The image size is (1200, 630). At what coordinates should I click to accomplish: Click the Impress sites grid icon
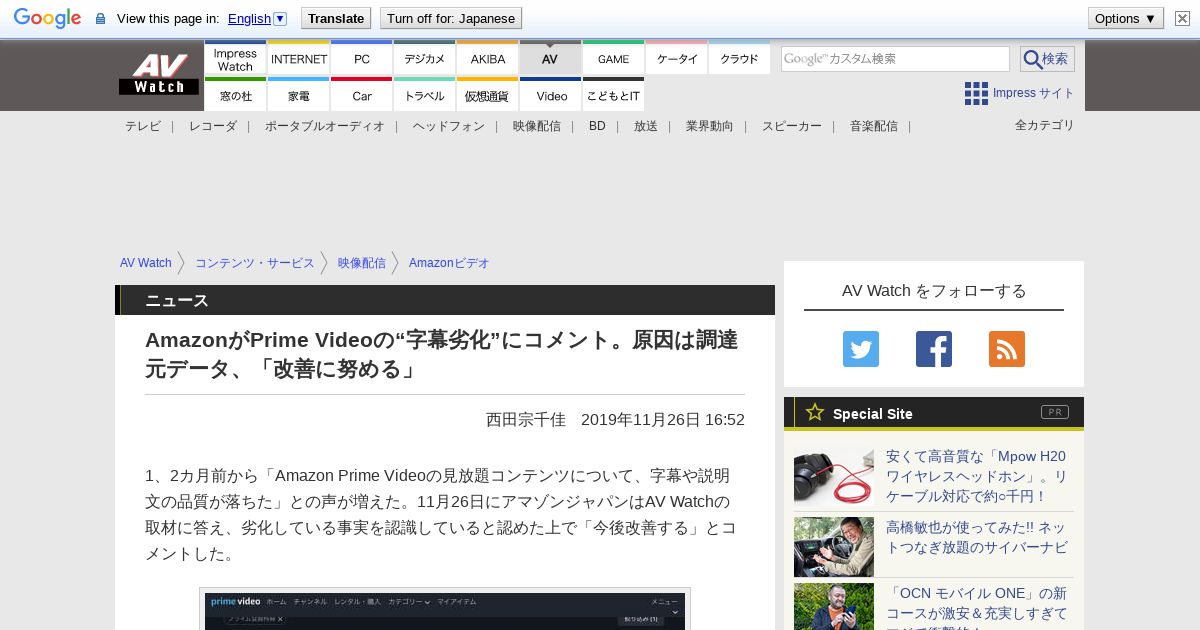976,93
